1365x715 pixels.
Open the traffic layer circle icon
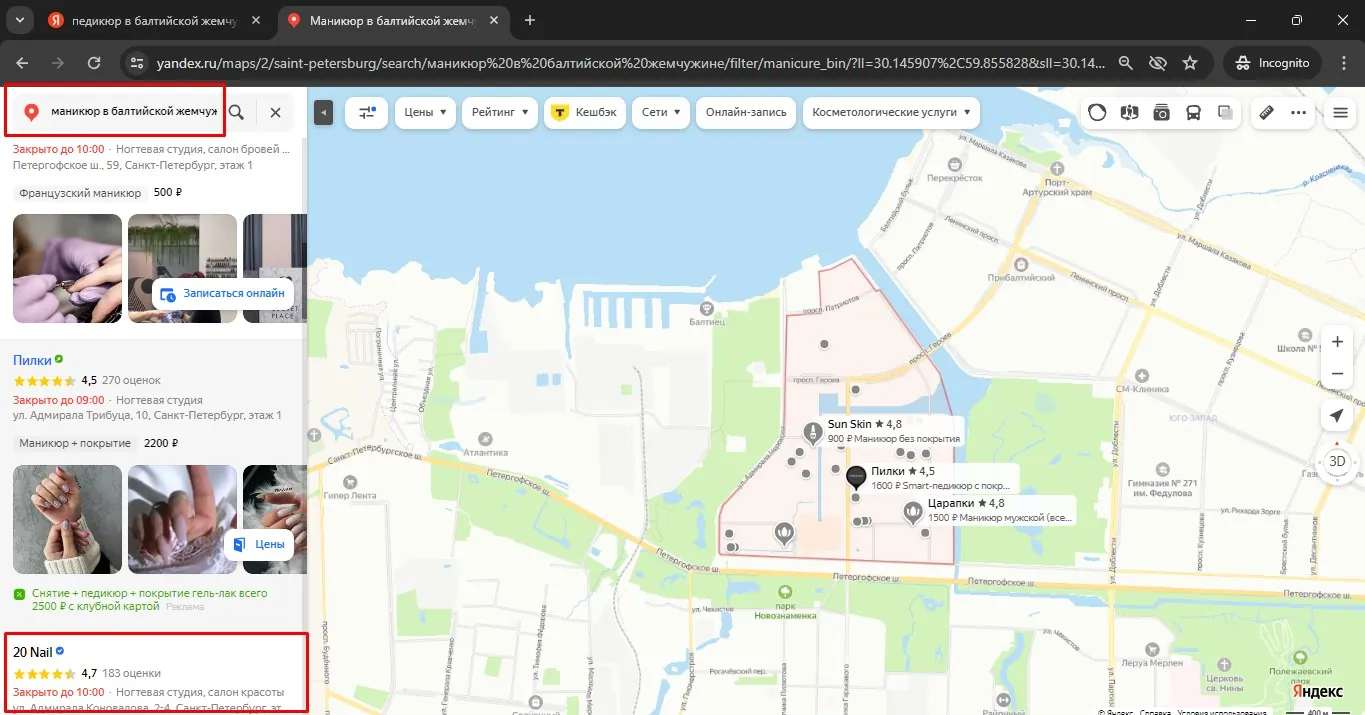coord(1097,113)
